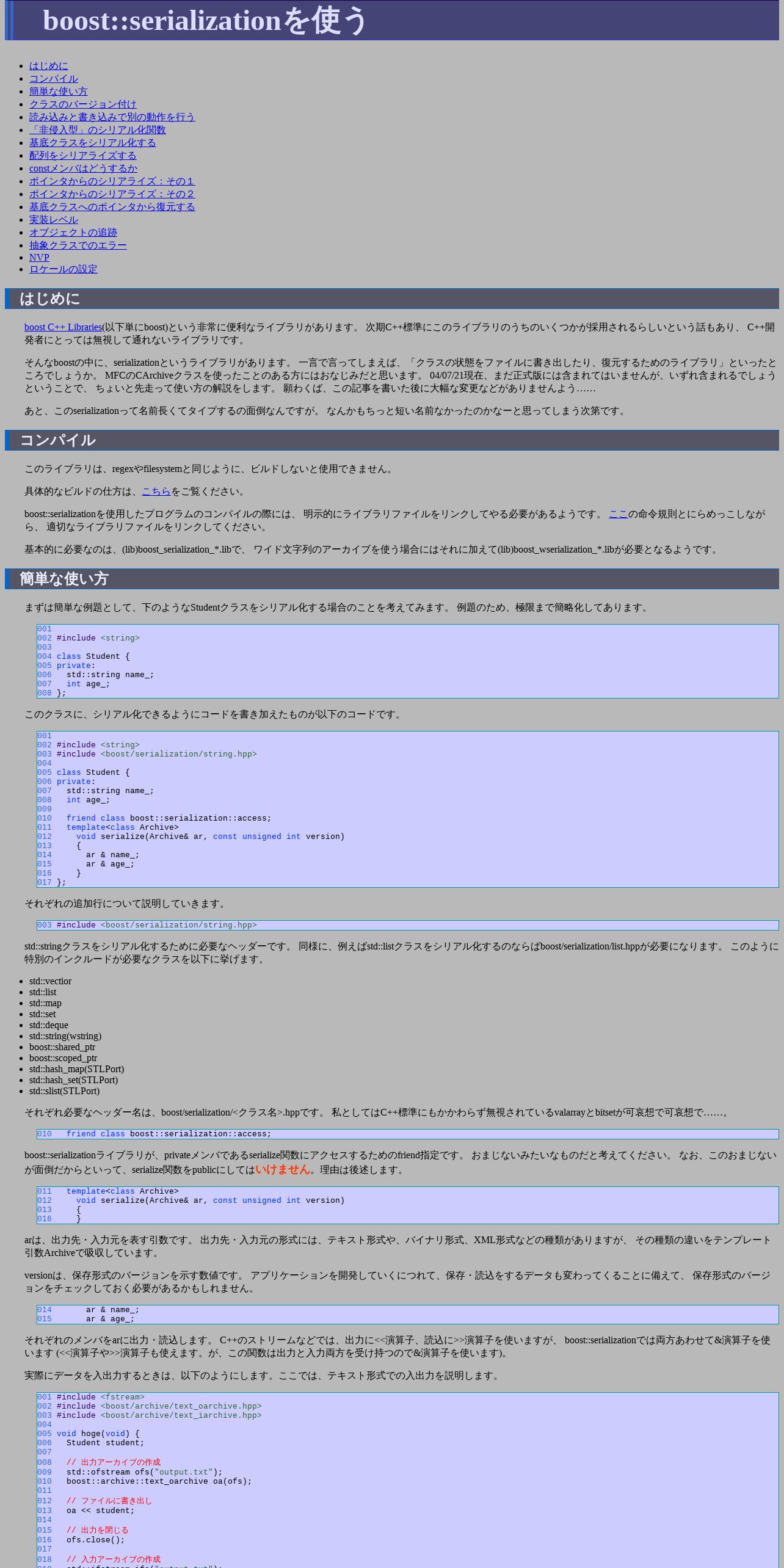Click 'friend class boost::serialization::access;' in full class listing
This screenshot has height=1568, width=784.
169,818
